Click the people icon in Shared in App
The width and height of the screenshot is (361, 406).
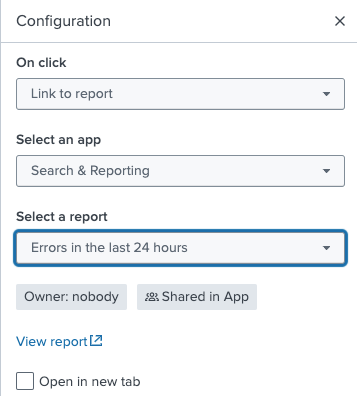152,297
